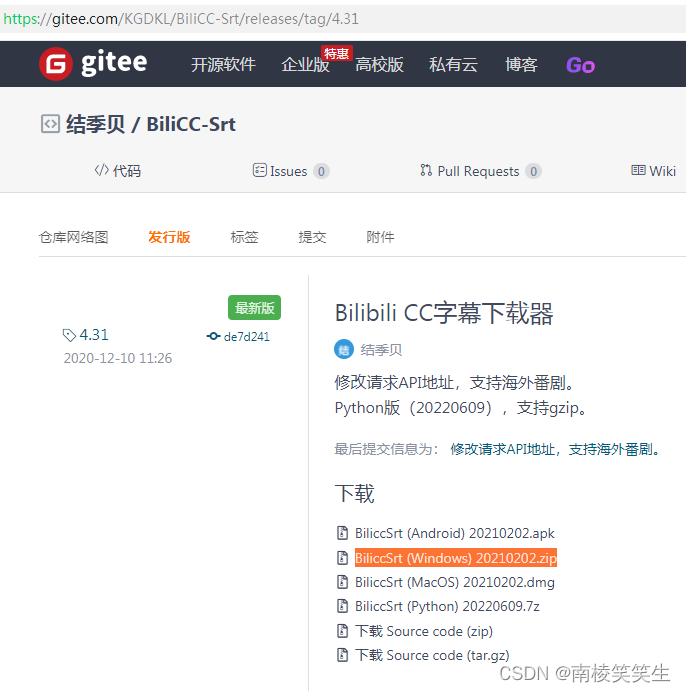This screenshot has height=692, width=686.
Task: Click the file icon for Source code (zip)
Action: tap(343, 631)
